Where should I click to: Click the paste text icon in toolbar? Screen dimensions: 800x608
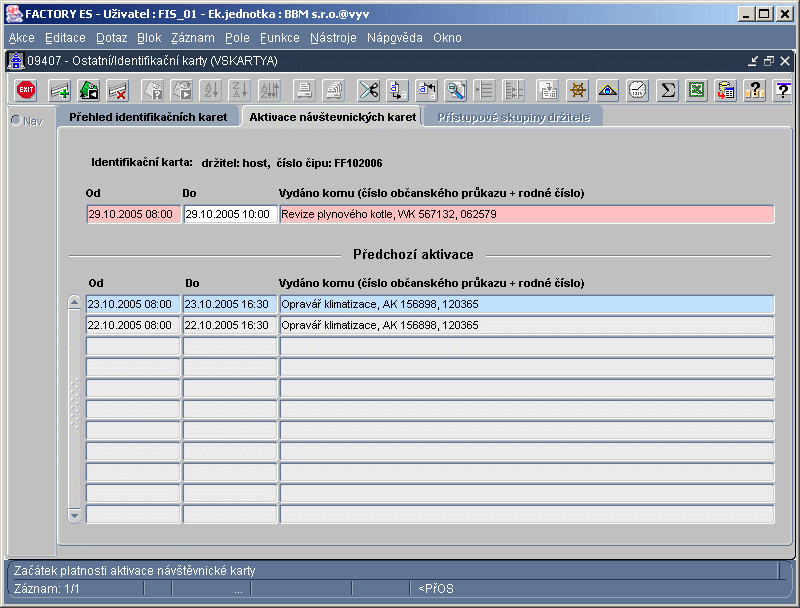(x=427, y=90)
